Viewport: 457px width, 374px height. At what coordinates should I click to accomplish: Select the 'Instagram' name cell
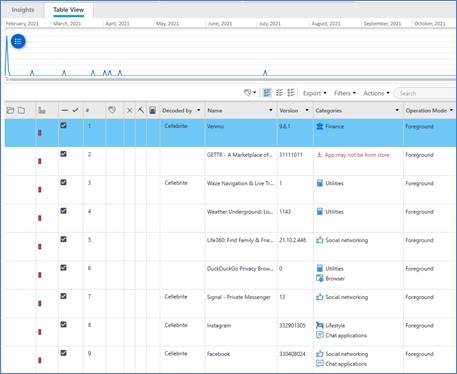[219, 326]
